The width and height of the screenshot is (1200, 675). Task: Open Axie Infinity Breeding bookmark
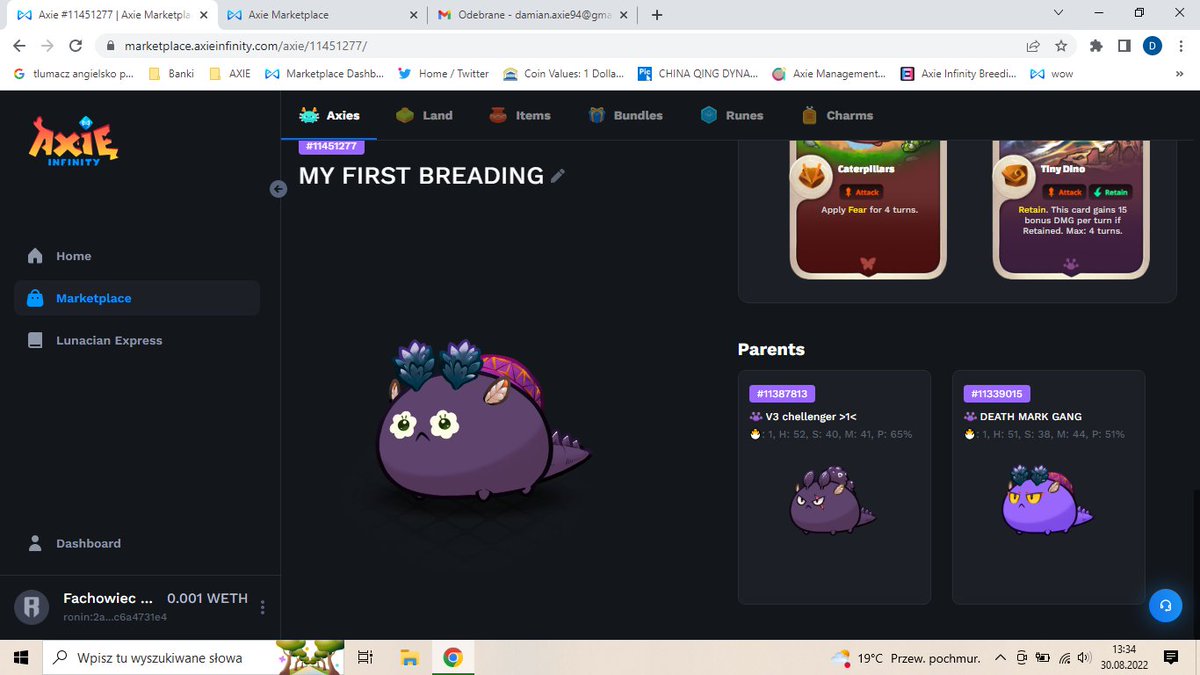pyautogui.click(x=958, y=74)
